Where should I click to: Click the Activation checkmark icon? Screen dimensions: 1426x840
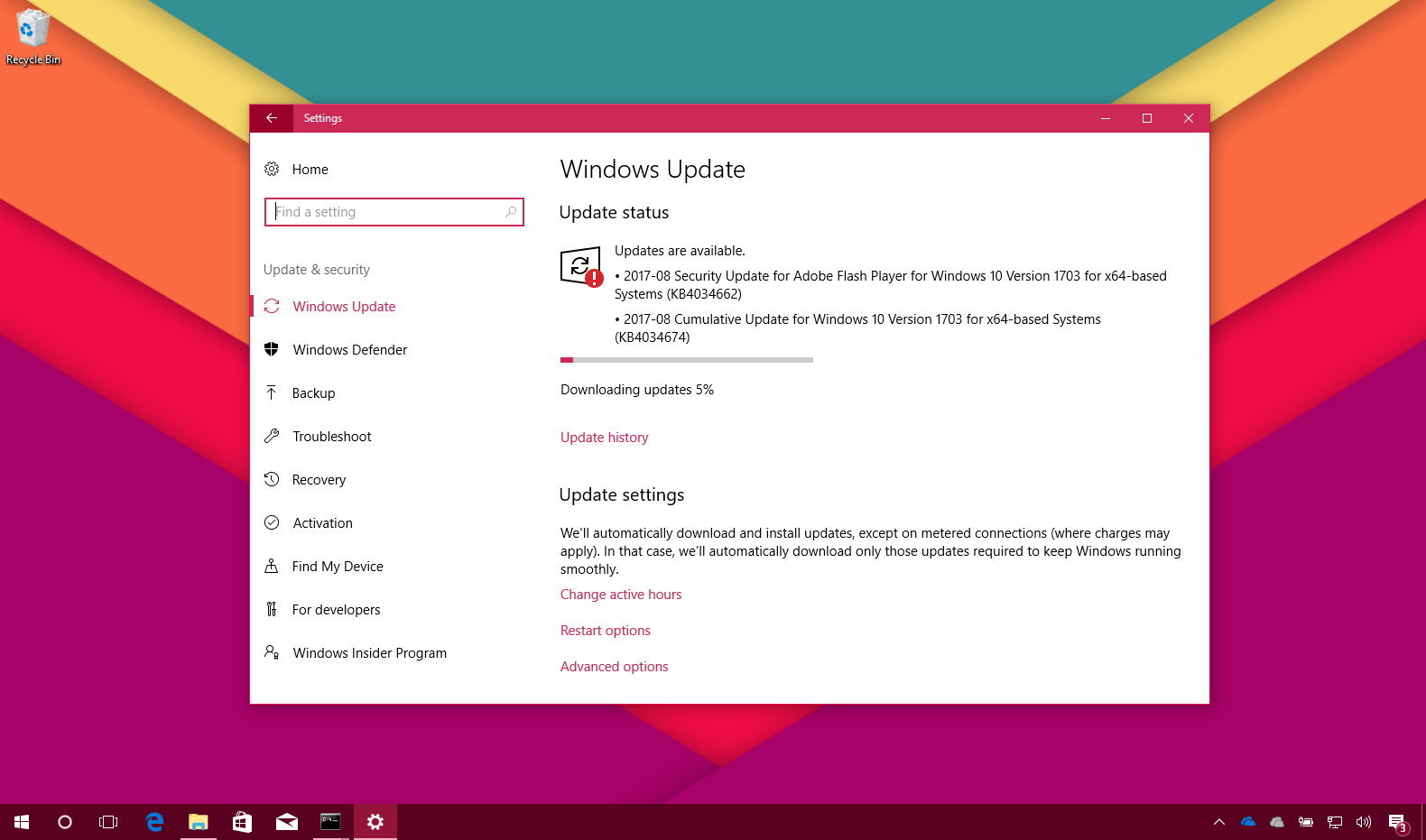click(x=271, y=522)
